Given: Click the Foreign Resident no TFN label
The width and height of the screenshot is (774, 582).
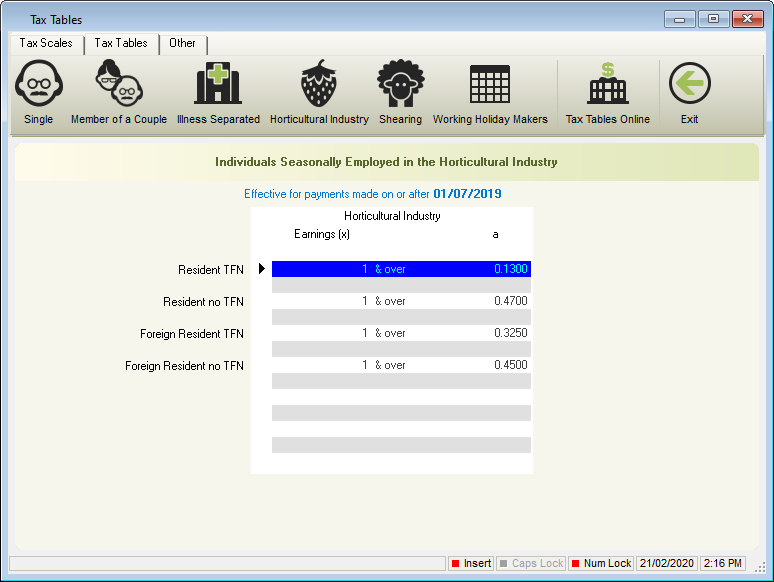Looking at the screenshot, I should click(184, 366).
